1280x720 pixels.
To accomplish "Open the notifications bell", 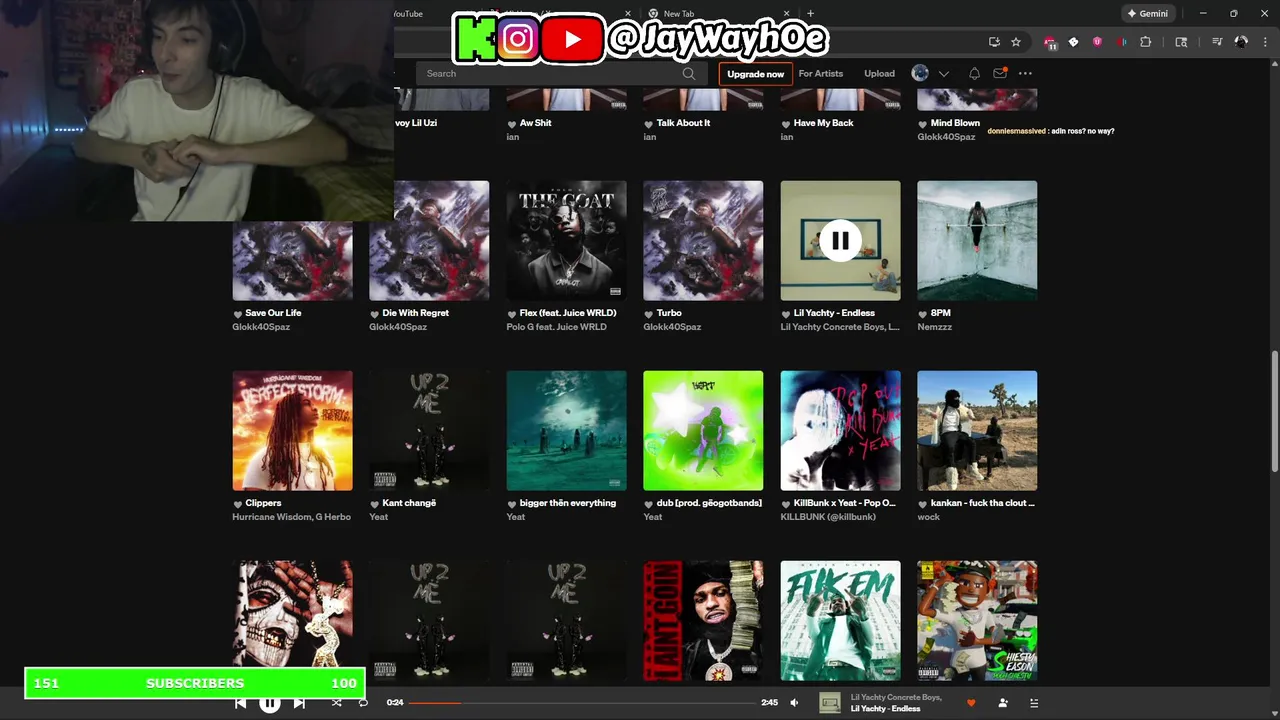I will click(974, 73).
